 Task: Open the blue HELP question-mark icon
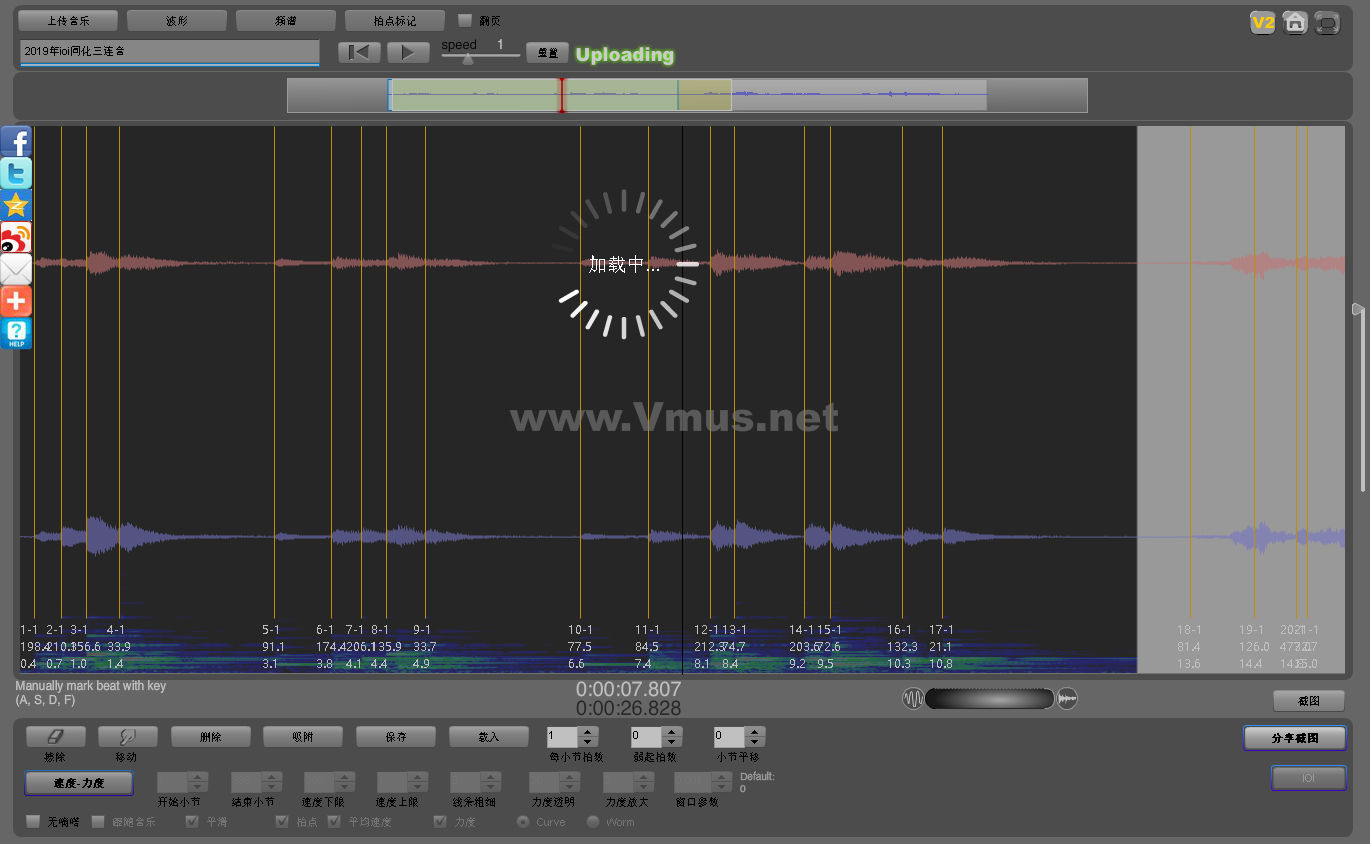tap(16, 333)
